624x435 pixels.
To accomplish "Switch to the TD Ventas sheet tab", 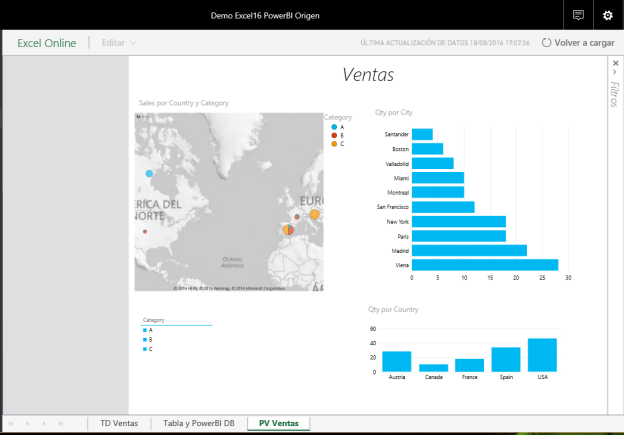I will pos(120,424).
